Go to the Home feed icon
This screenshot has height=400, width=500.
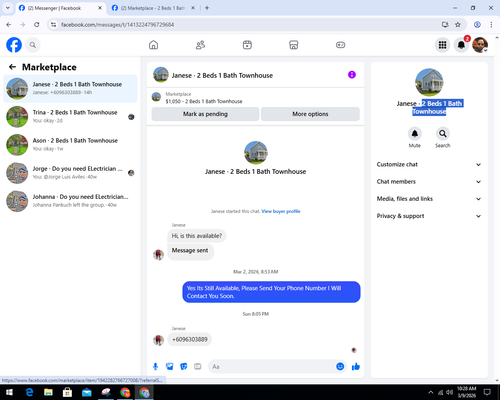point(153,45)
